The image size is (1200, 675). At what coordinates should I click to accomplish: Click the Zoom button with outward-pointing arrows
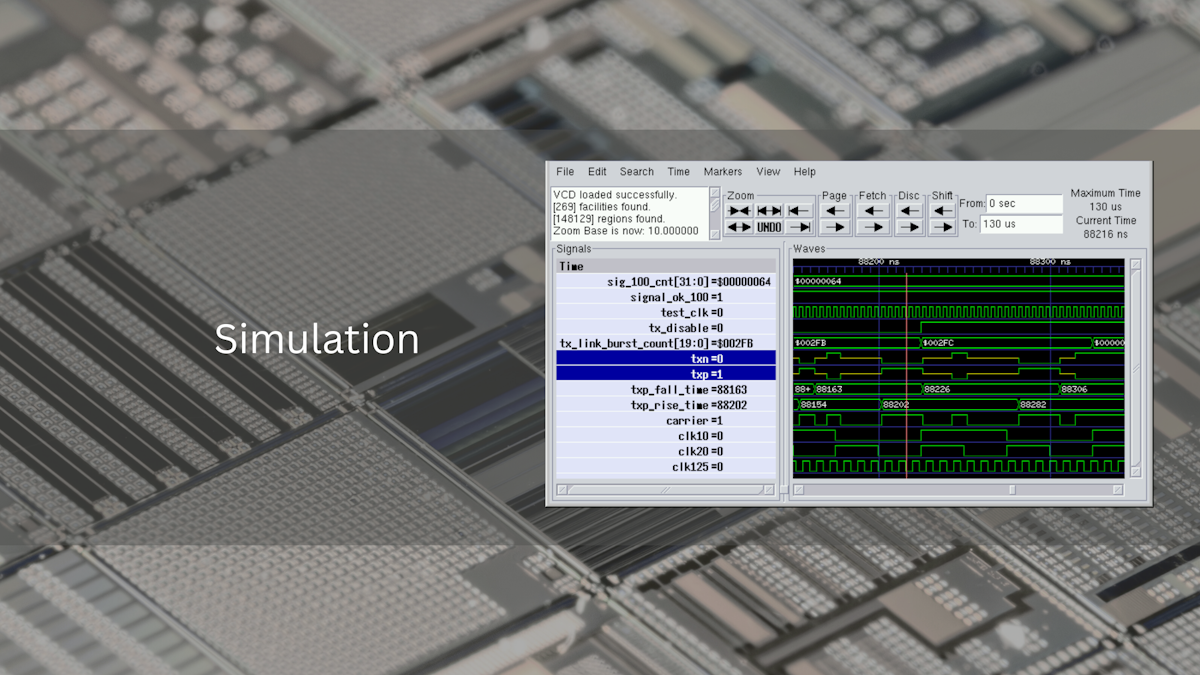739,227
